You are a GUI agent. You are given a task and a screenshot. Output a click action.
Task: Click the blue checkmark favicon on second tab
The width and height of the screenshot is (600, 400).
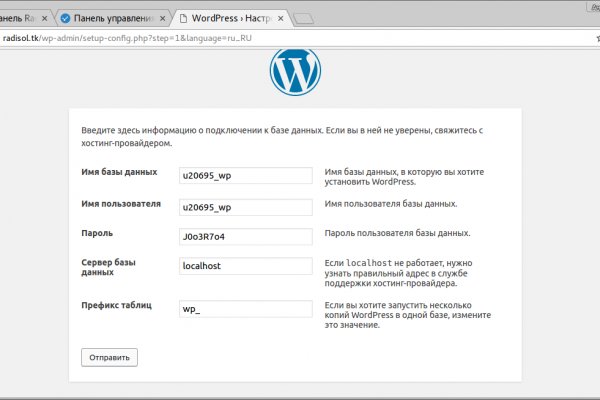click(x=65, y=18)
